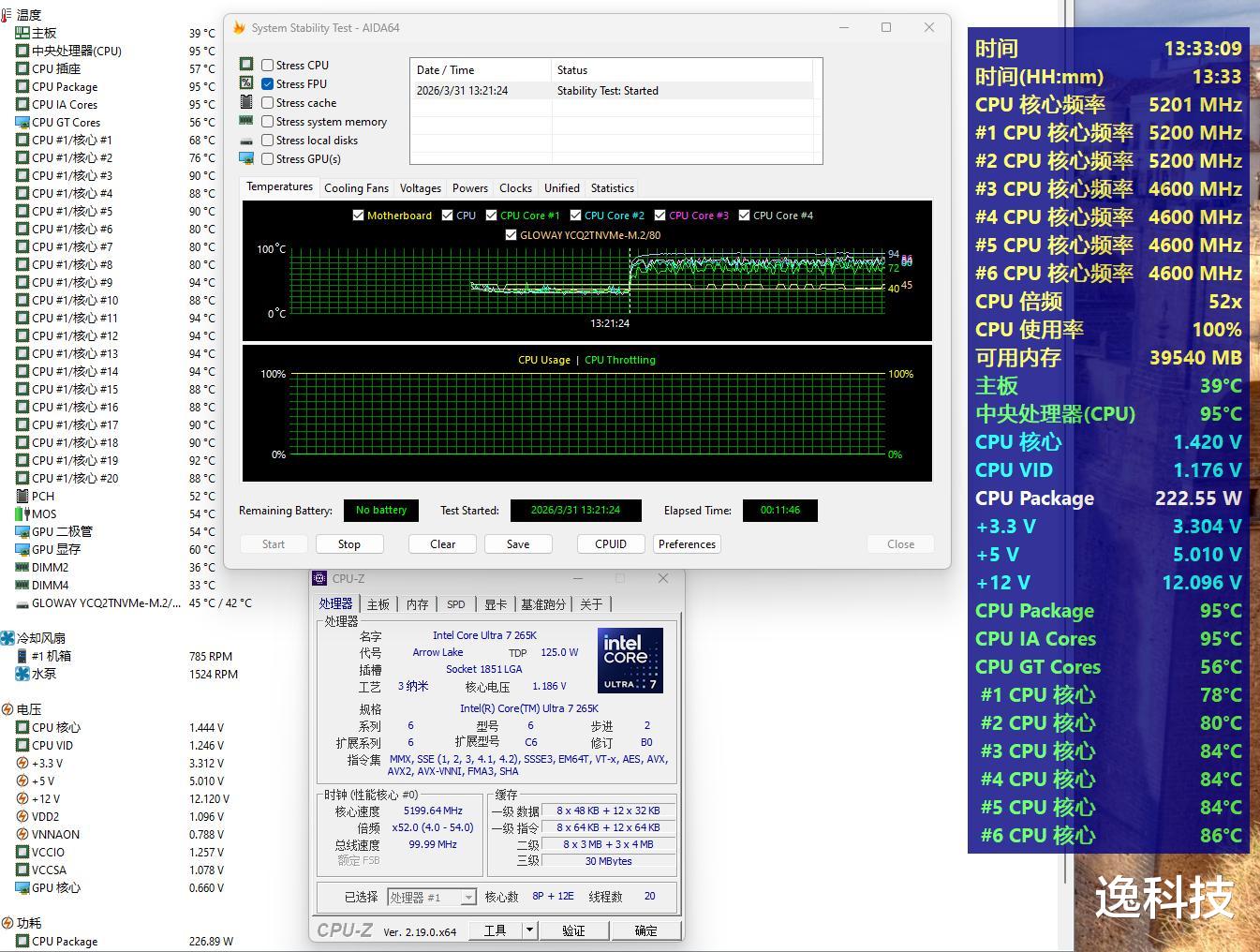The image size is (1260, 952).
Task: Toggle GLOWAY YCQ2TNVMe-M.2/80 graph checkbox
Action: coord(511,235)
